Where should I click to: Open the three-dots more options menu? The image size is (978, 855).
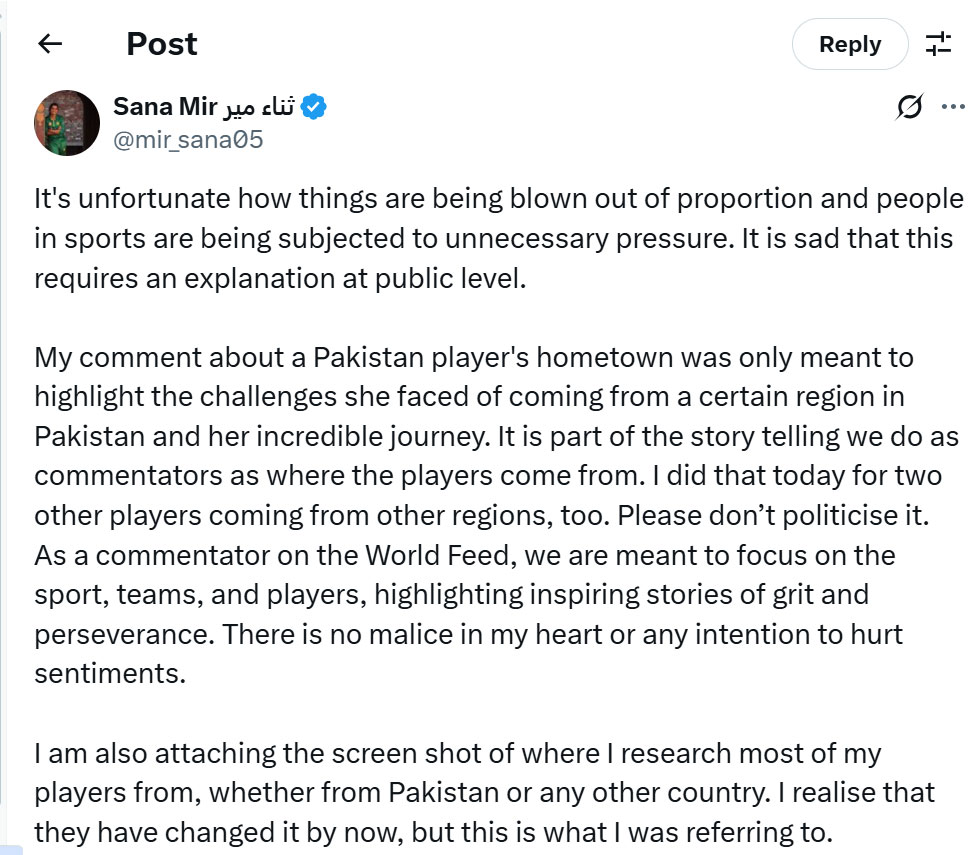click(x=953, y=107)
